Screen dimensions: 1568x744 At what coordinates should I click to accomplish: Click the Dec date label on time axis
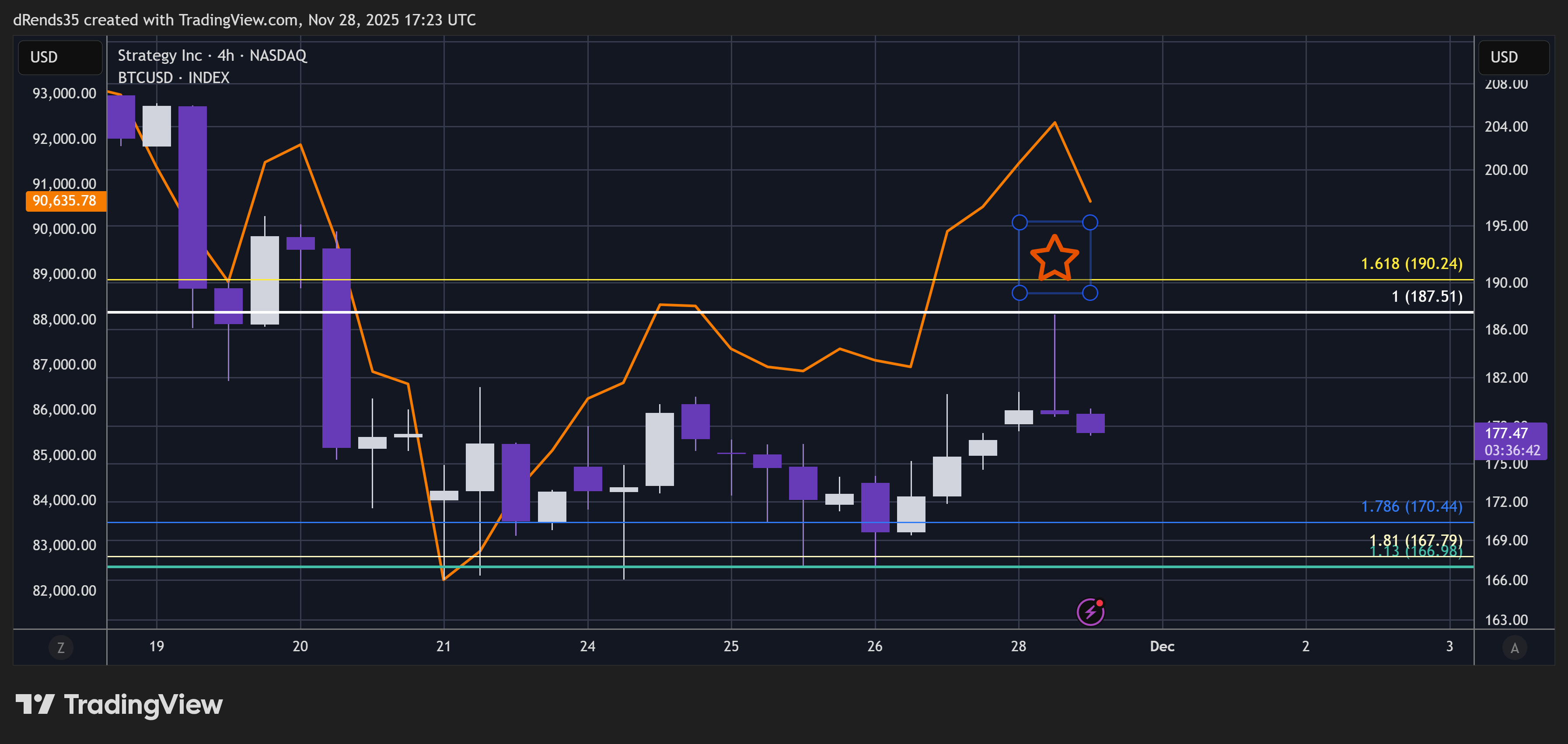[x=1162, y=646]
